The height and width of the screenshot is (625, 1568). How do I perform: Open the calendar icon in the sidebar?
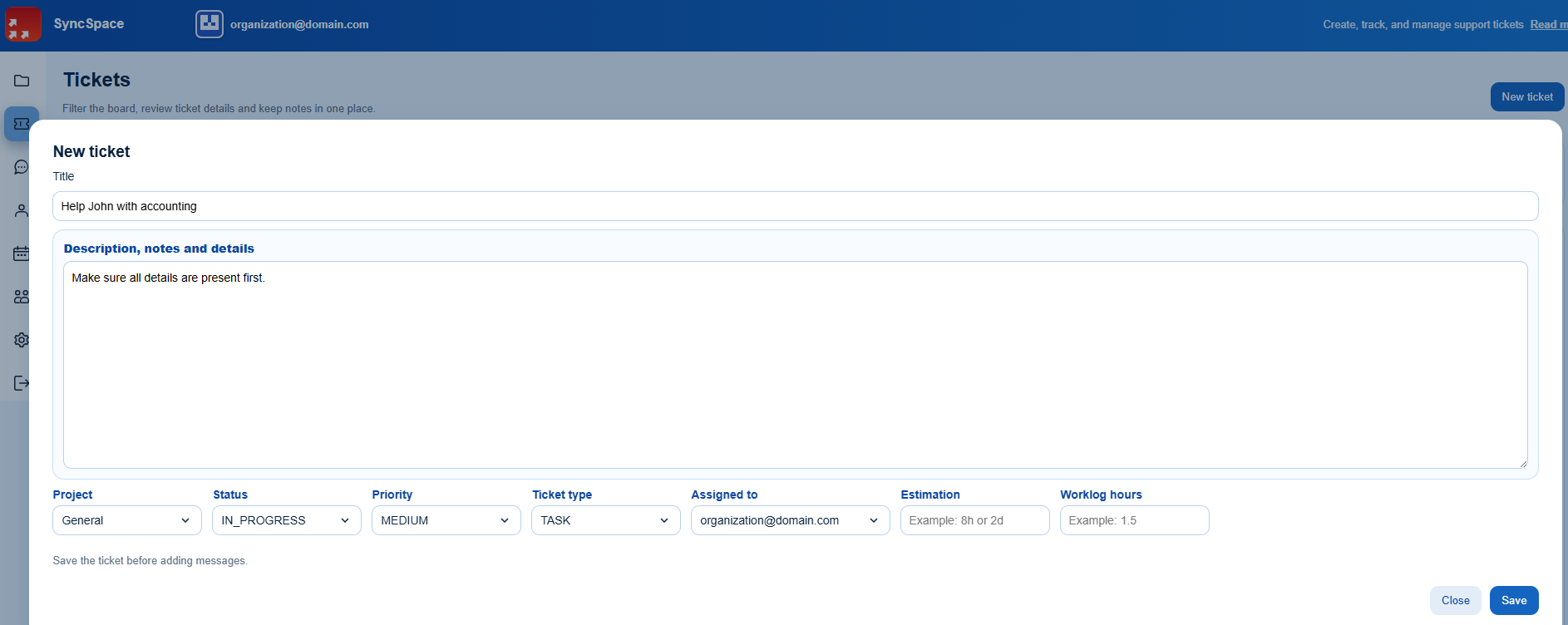click(x=22, y=253)
